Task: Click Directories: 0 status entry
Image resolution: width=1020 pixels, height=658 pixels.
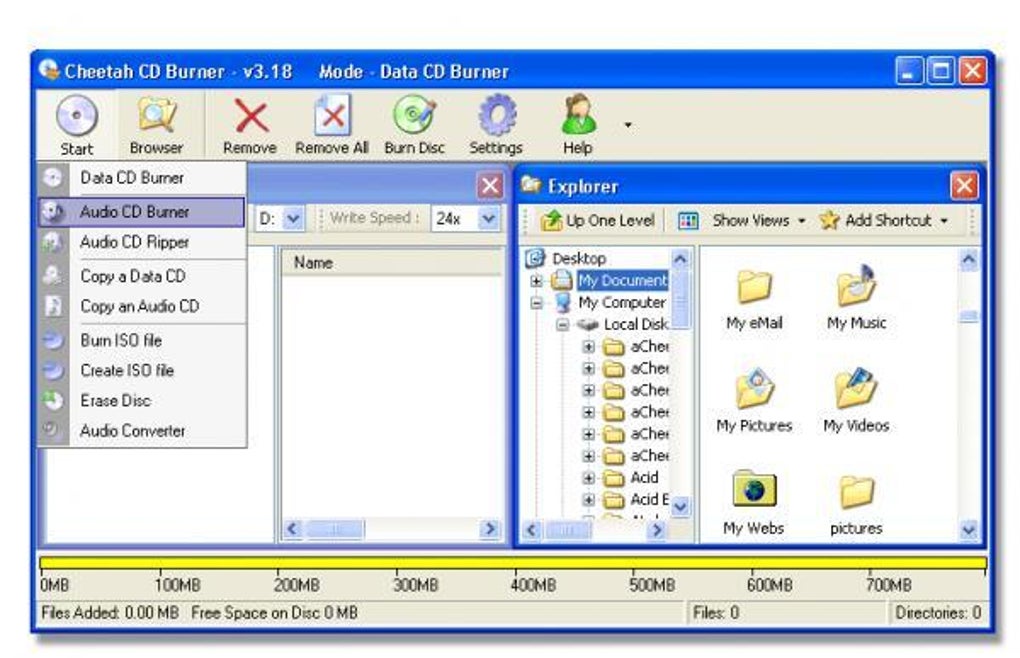Action: pyautogui.click(x=937, y=612)
